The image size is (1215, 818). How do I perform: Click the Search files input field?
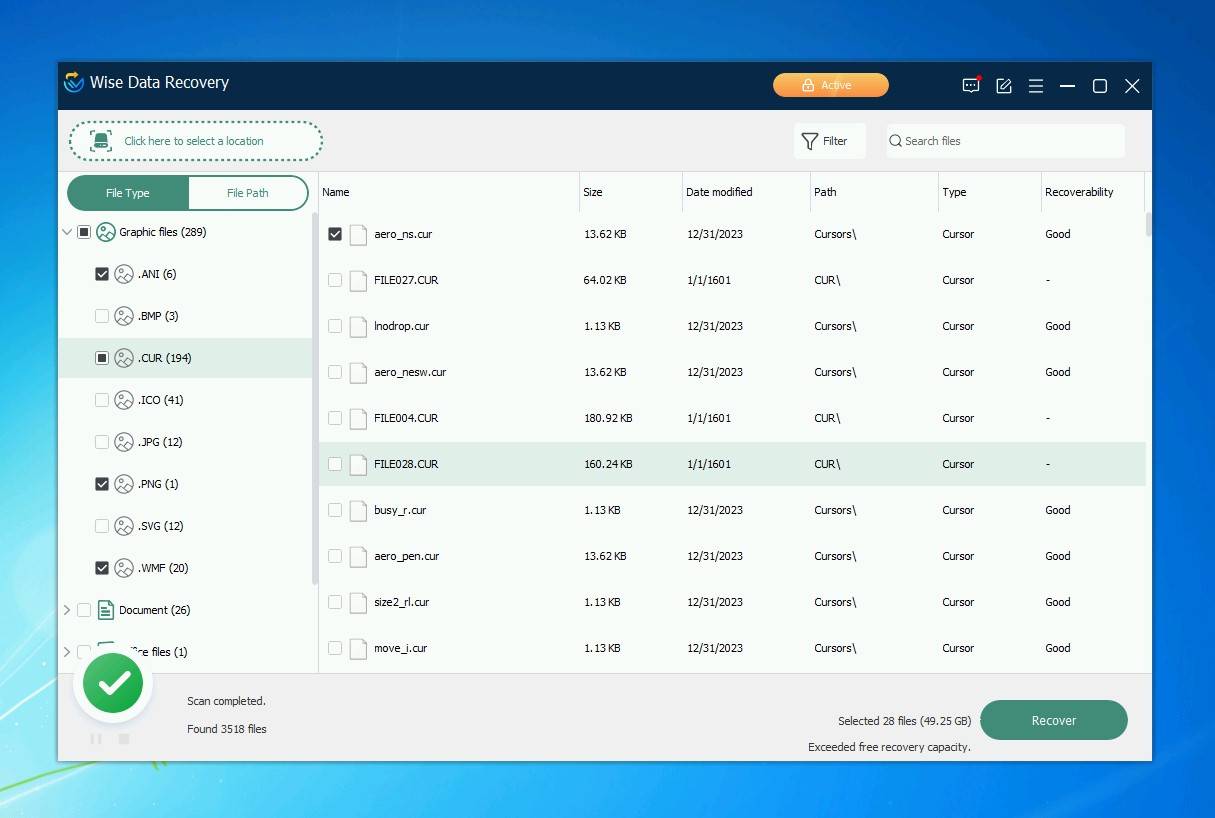[x=1010, y=141]
